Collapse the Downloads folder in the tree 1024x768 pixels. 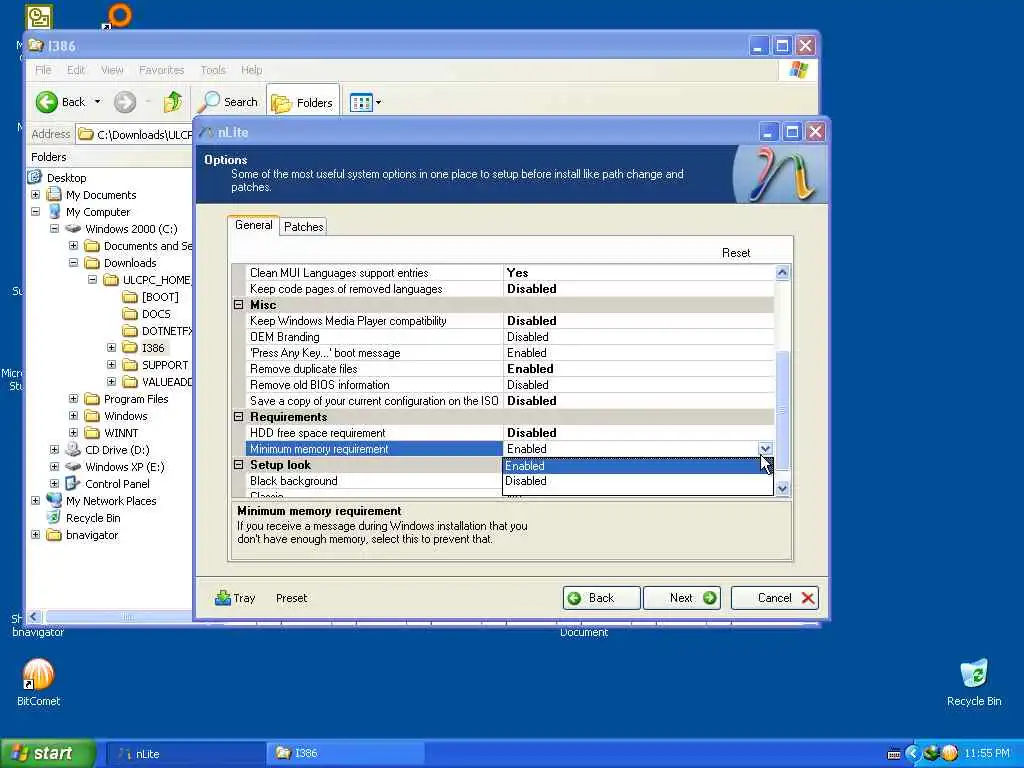click(x=74, y=263)
